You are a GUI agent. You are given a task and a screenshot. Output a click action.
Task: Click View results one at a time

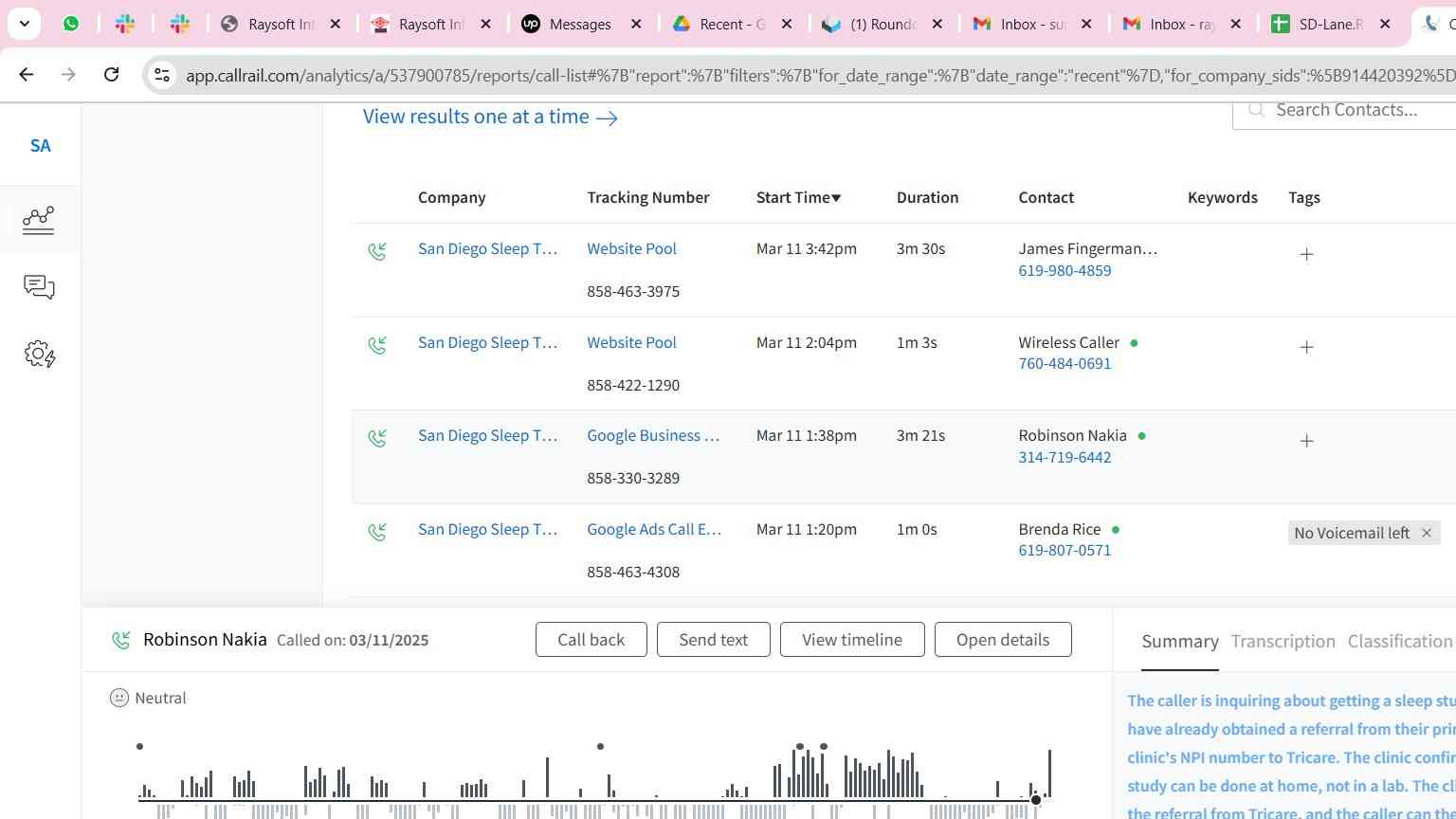[490, 117]
